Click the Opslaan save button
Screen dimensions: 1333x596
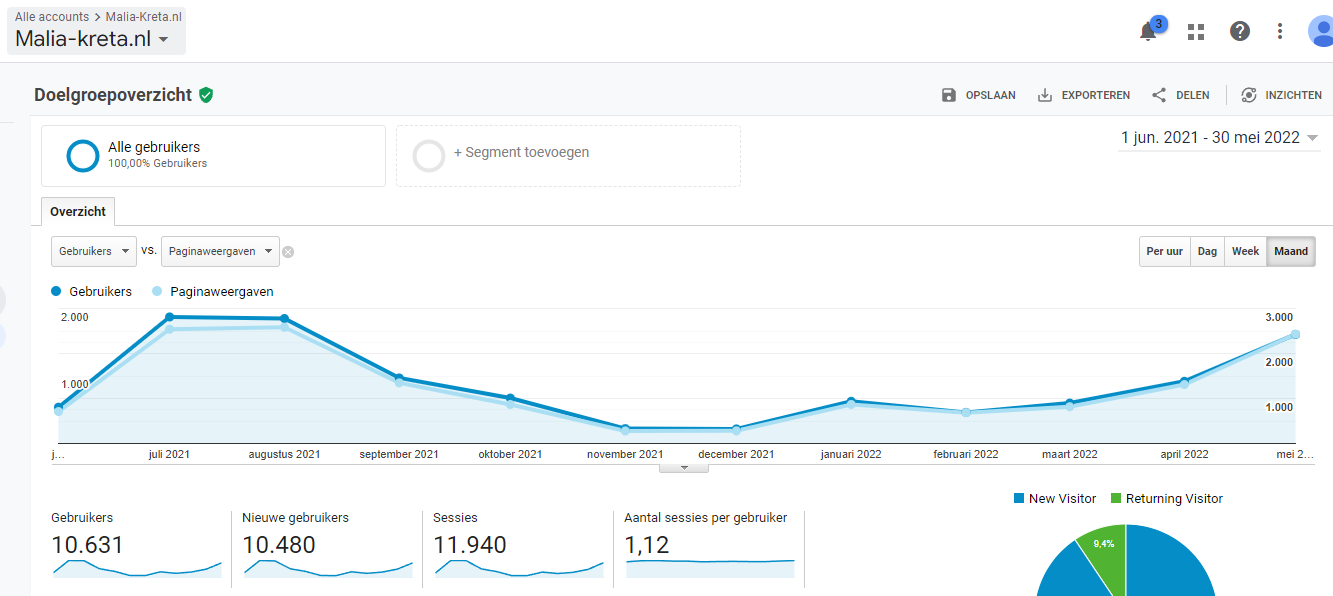coord(978,95)
